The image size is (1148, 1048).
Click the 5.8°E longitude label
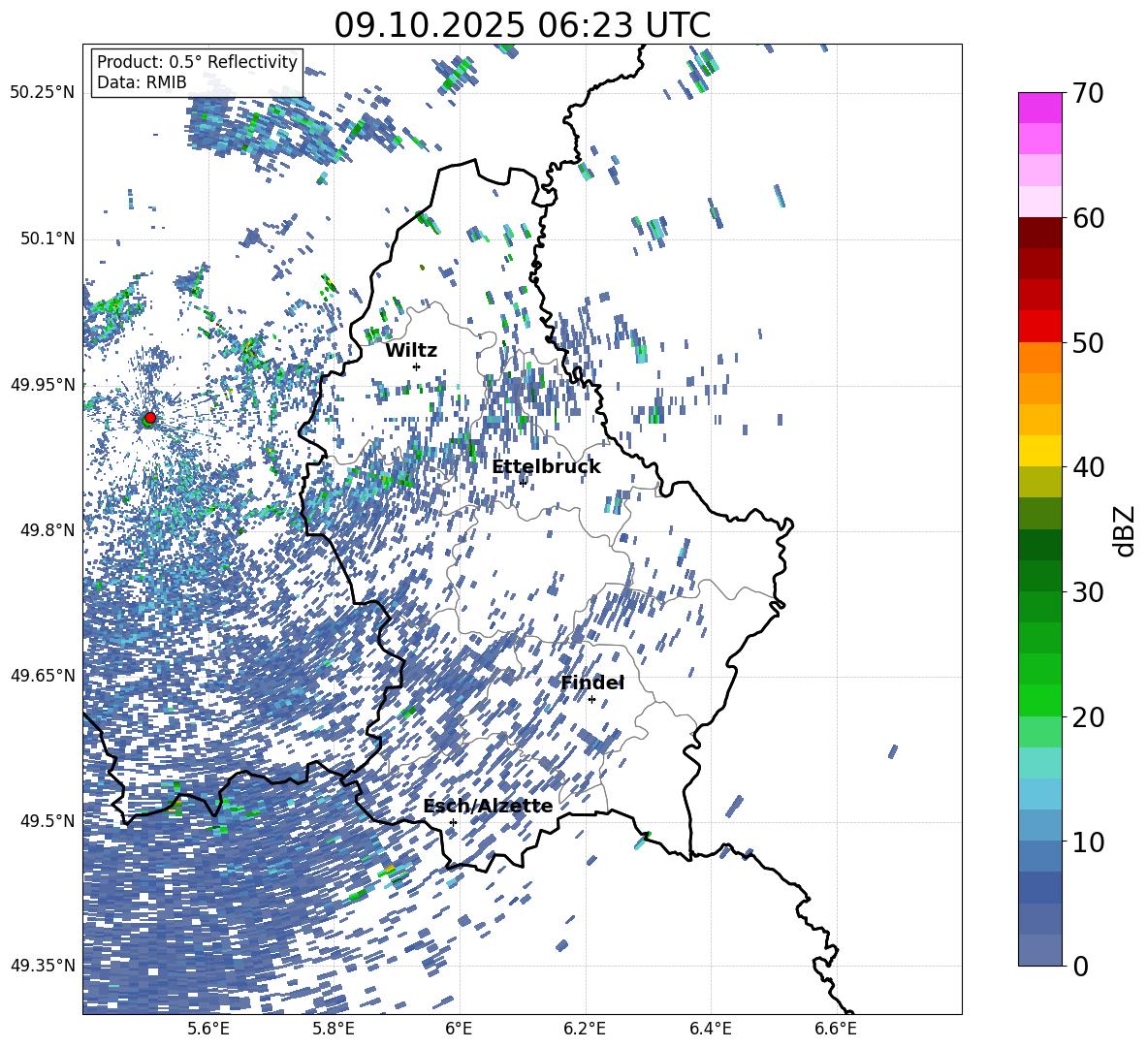pyautogui.click(x=334, y=1029)
